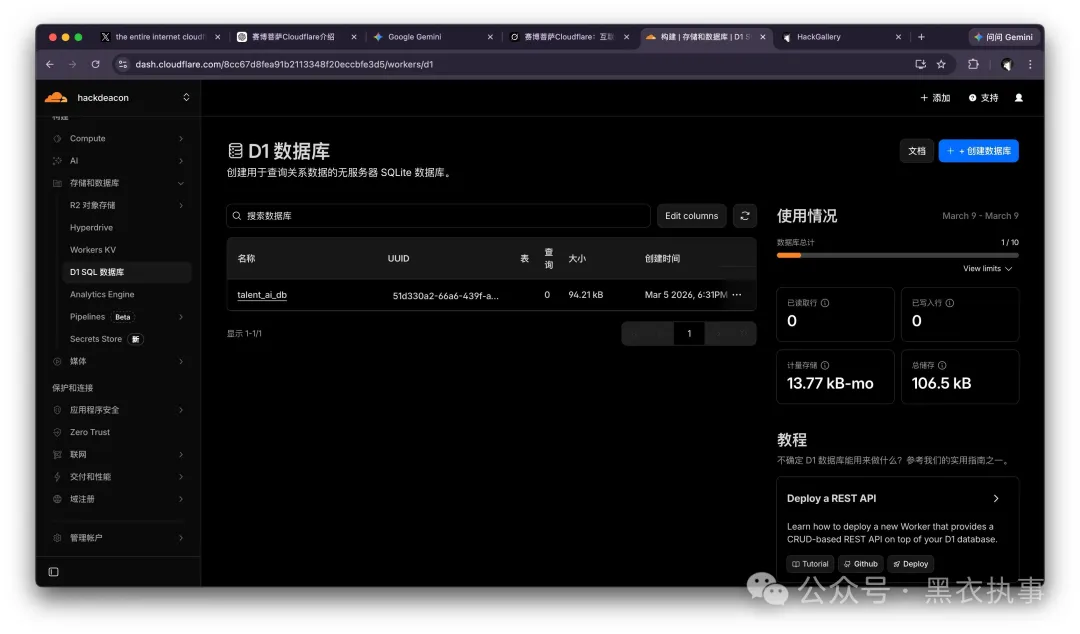Click the Tutorial tag button

coord(810,564)
